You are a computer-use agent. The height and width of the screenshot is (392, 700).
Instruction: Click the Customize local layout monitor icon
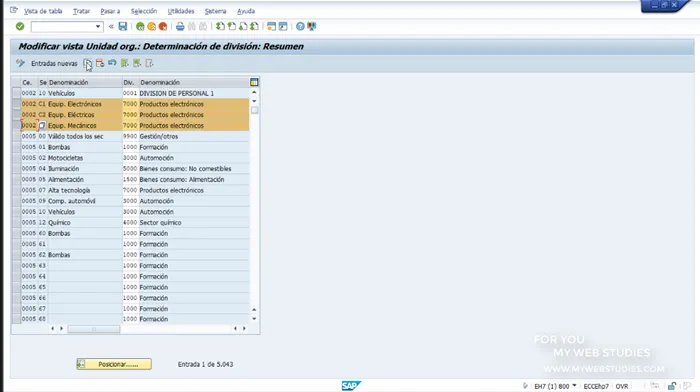click(x=312, y=26)
